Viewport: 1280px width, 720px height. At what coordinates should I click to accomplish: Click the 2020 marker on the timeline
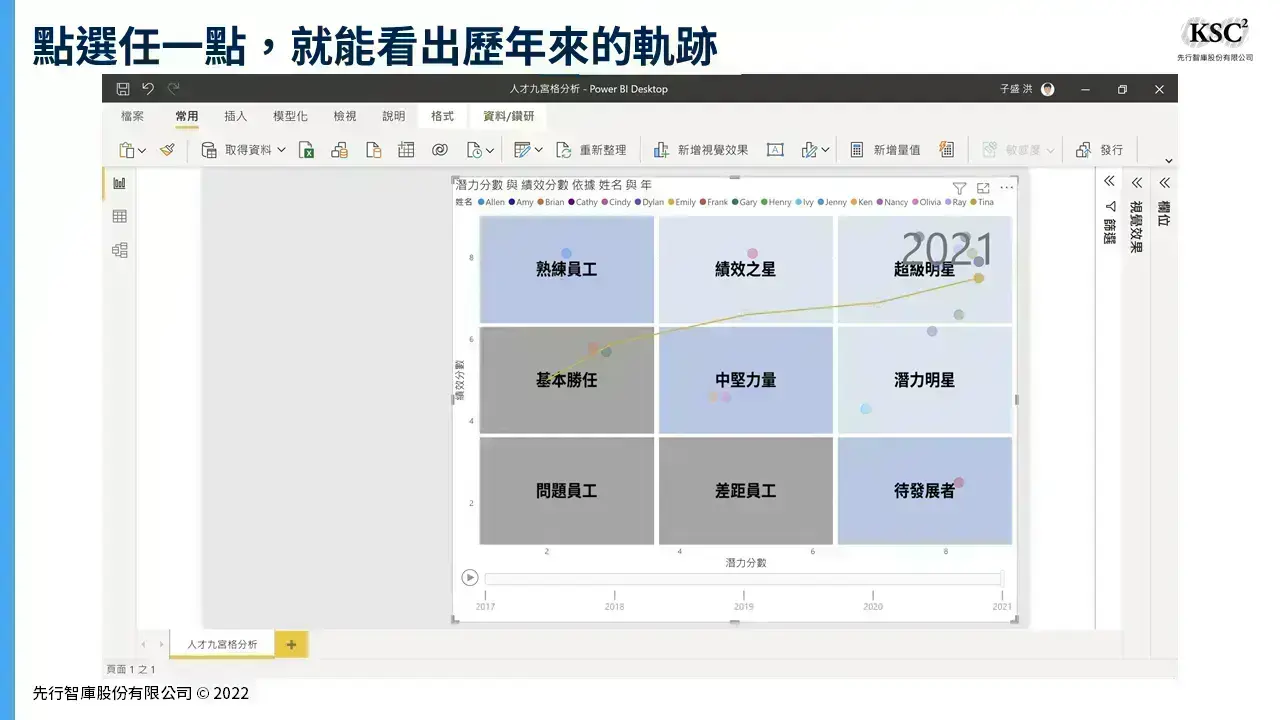coord(873,606)
